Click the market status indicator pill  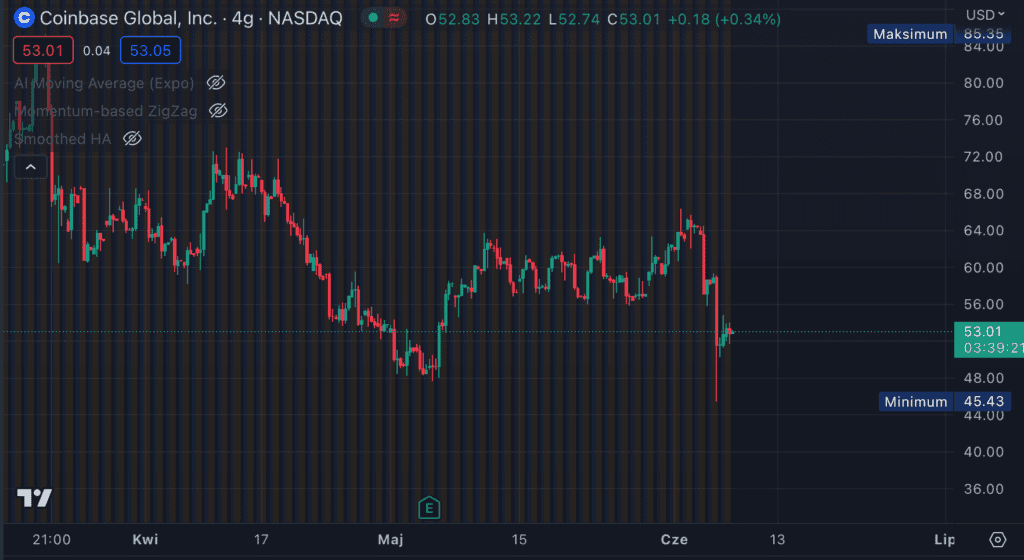pos(383,19)
